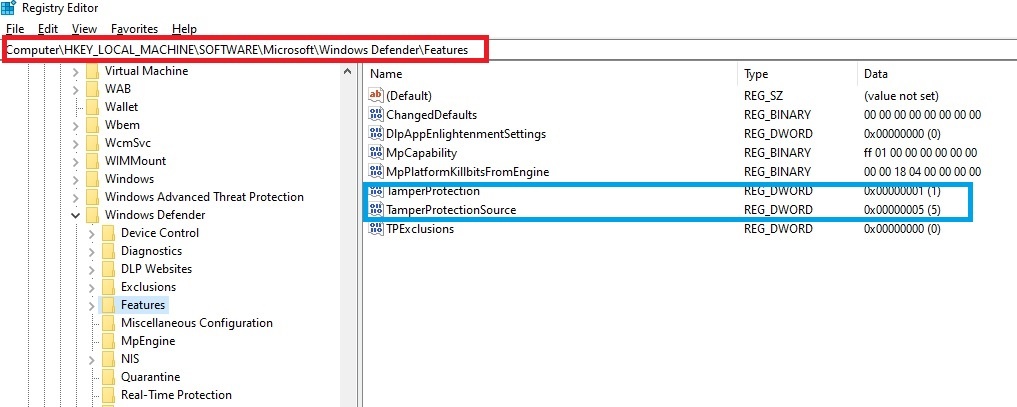
Task: Select the Windows Defender folder icon
Action: coord(93,215)
